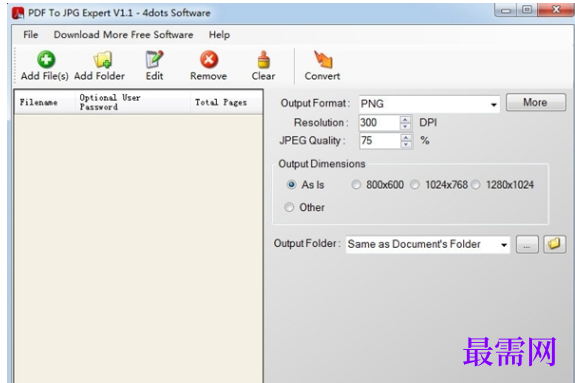Open the File menu
575x383 pixels.
pyautogui.click(x=30, y=34)
